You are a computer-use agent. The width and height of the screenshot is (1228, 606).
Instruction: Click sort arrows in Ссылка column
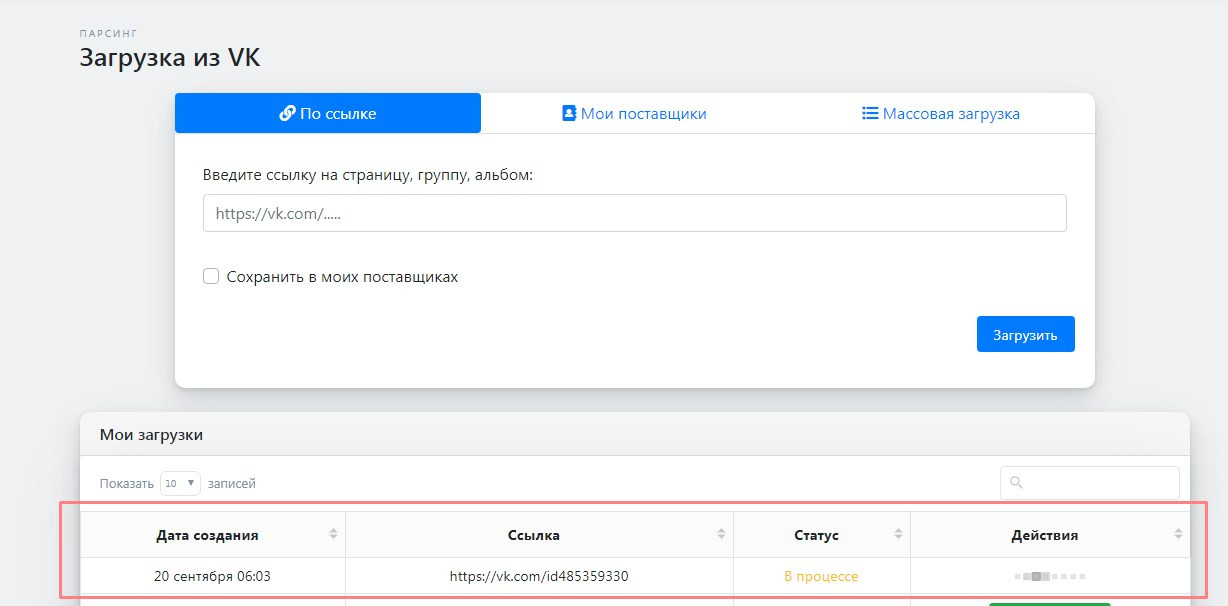coord(721,535)
